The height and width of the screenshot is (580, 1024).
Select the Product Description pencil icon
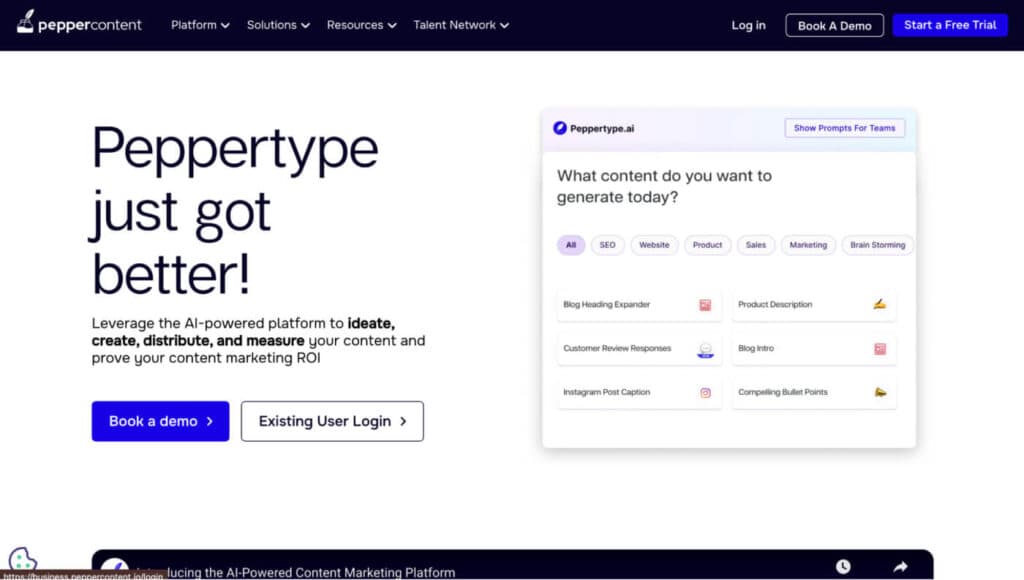879,304
